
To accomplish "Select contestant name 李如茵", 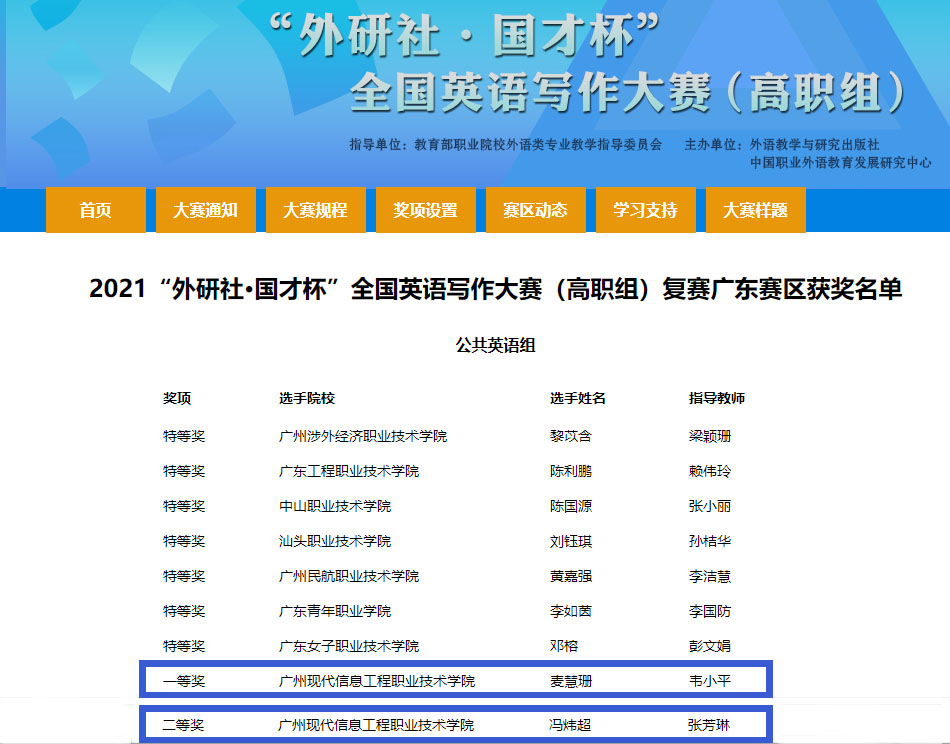I will 571,611.
